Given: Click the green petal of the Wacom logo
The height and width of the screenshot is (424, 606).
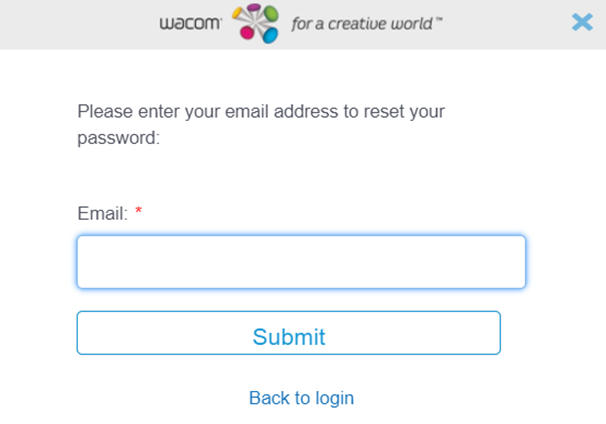Looking at the screenshot, I should pos(271,13).
